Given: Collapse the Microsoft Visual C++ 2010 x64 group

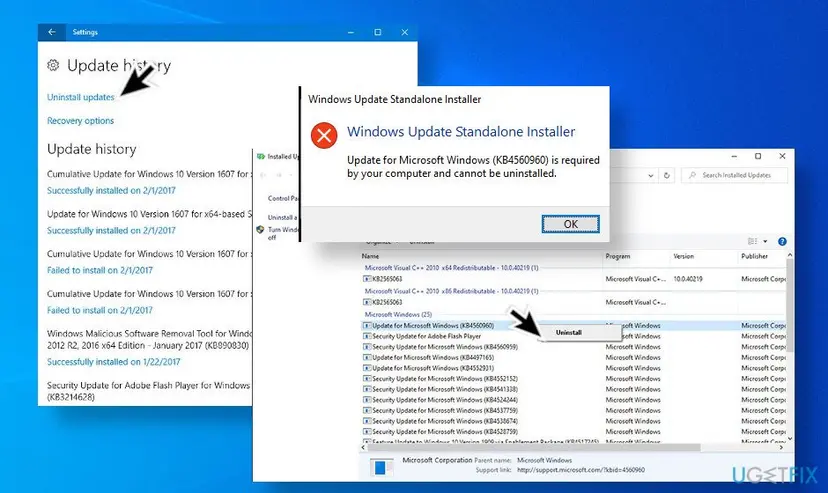Looking at the screenshot, I should [451, 268].
